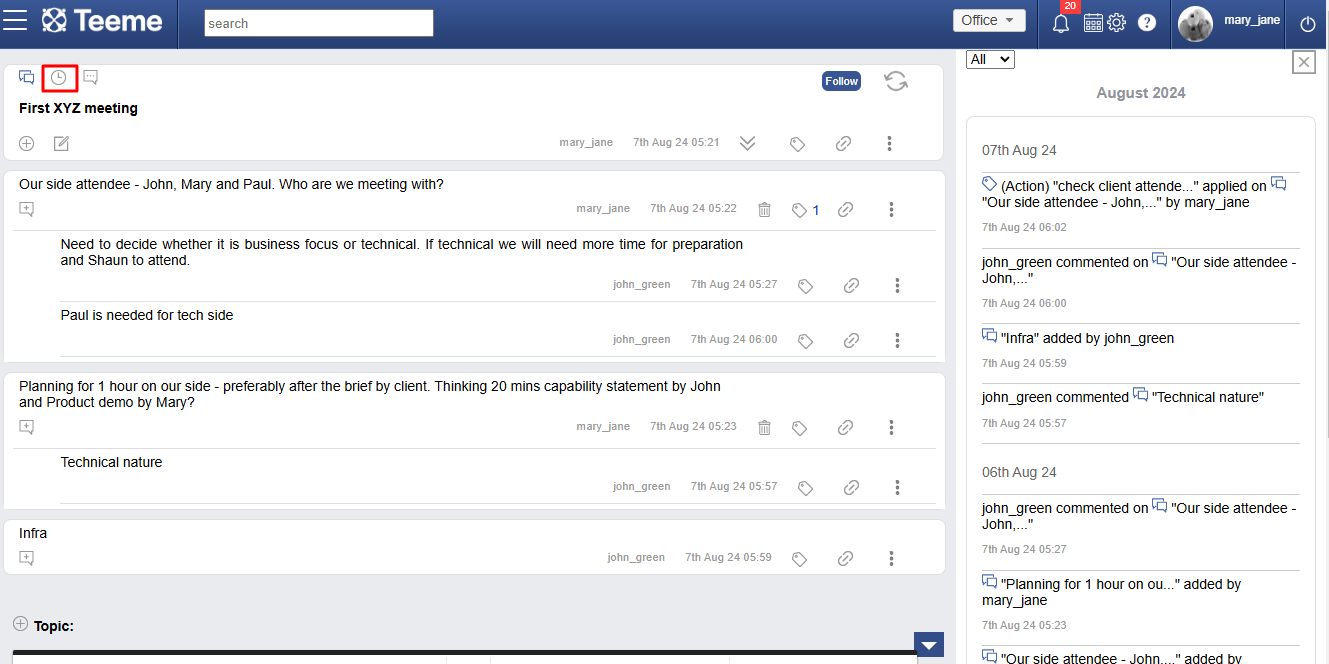Click the 07th Aug 24 date heading
1329x664 pixels.
pos(1019,150)
